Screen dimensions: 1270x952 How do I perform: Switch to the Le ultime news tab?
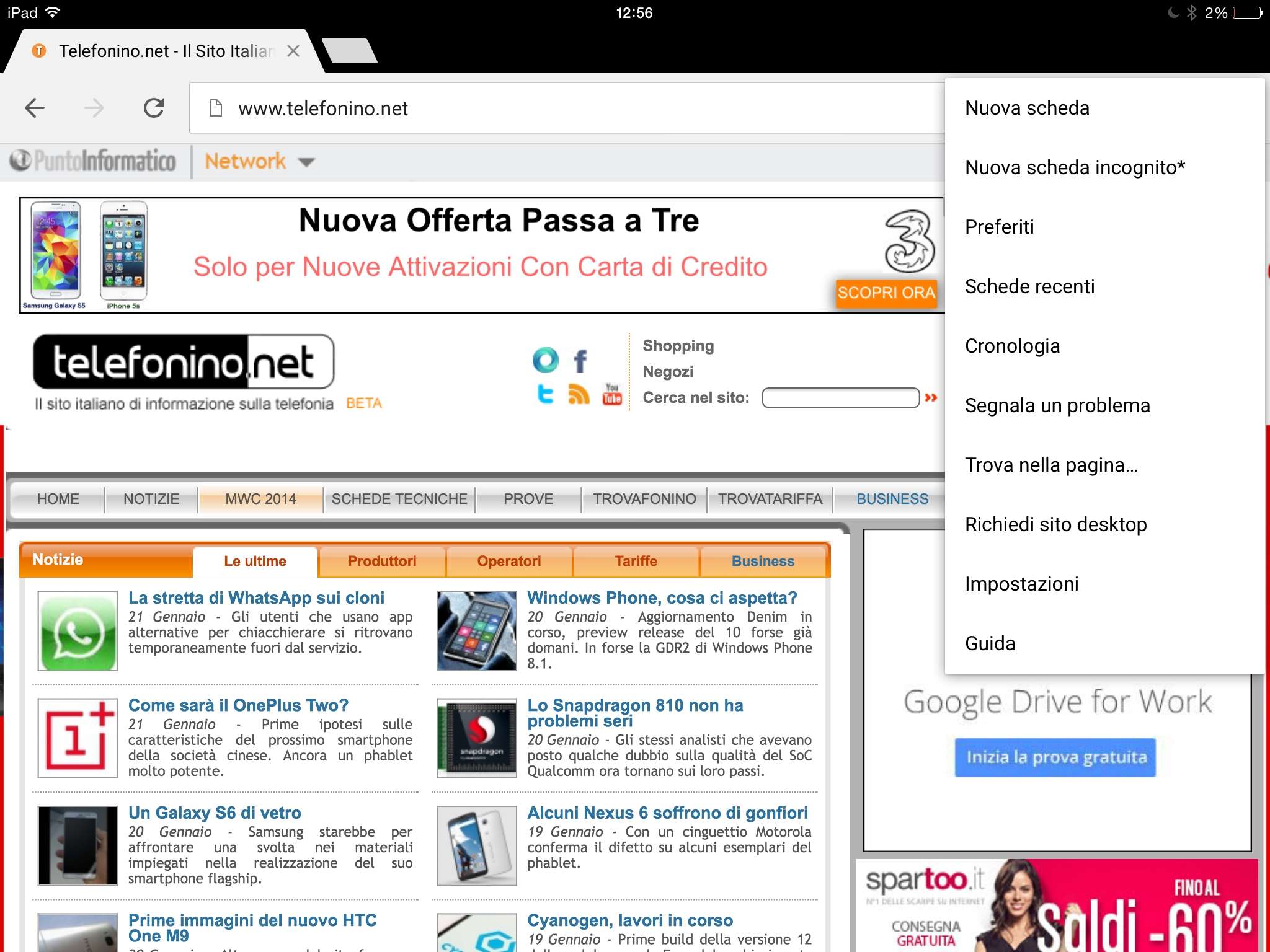click(x=255, y=562)
